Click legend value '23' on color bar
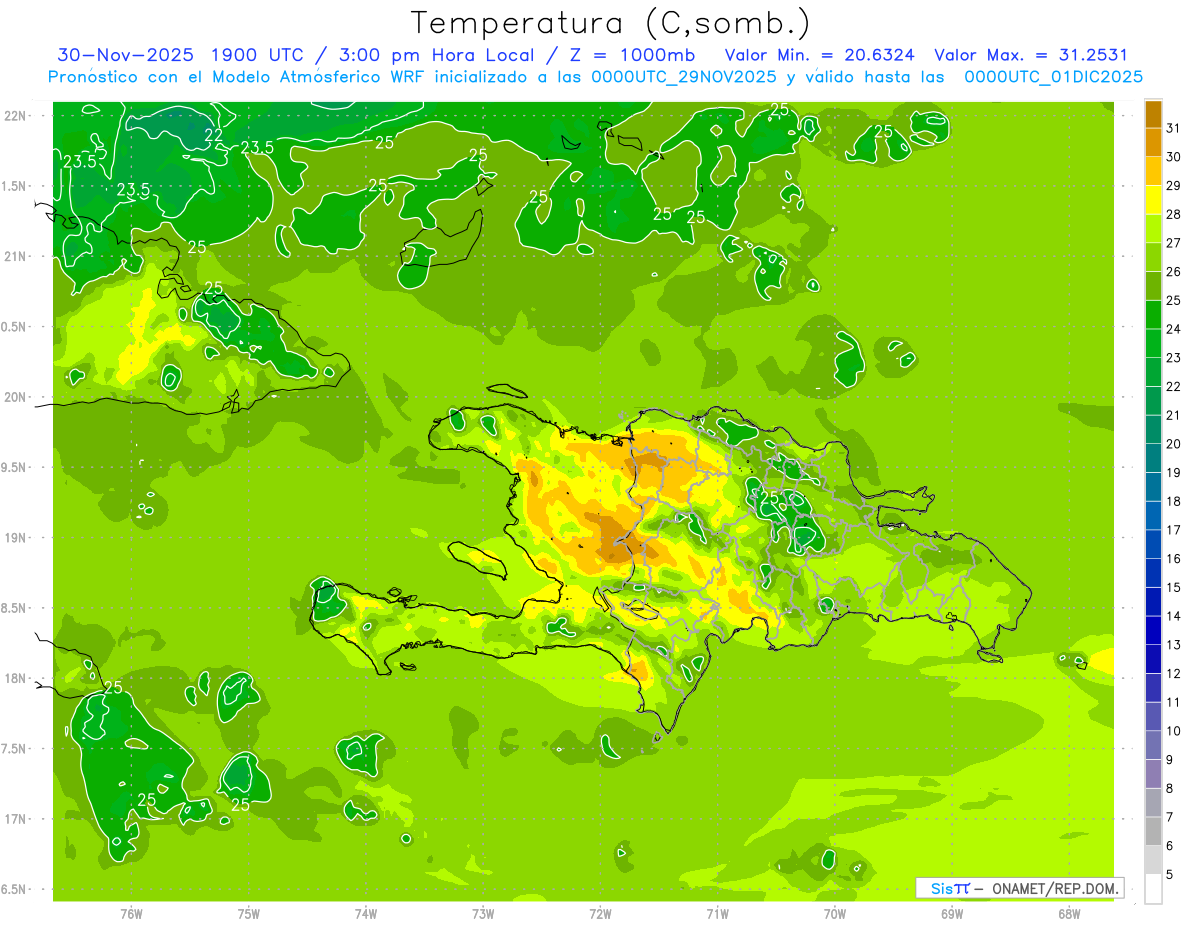Image resolution: width=1200 pixels, height=927 pixels. (1174, 358)
